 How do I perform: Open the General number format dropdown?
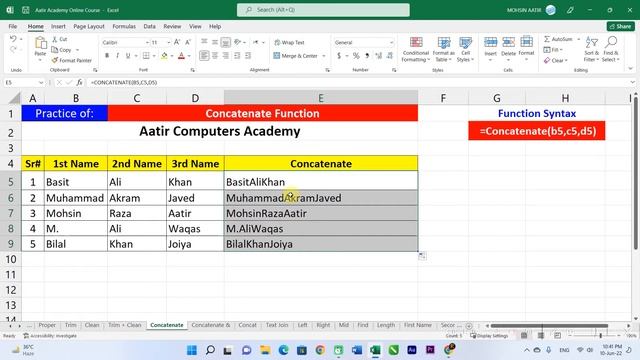(x=391, y=42)
